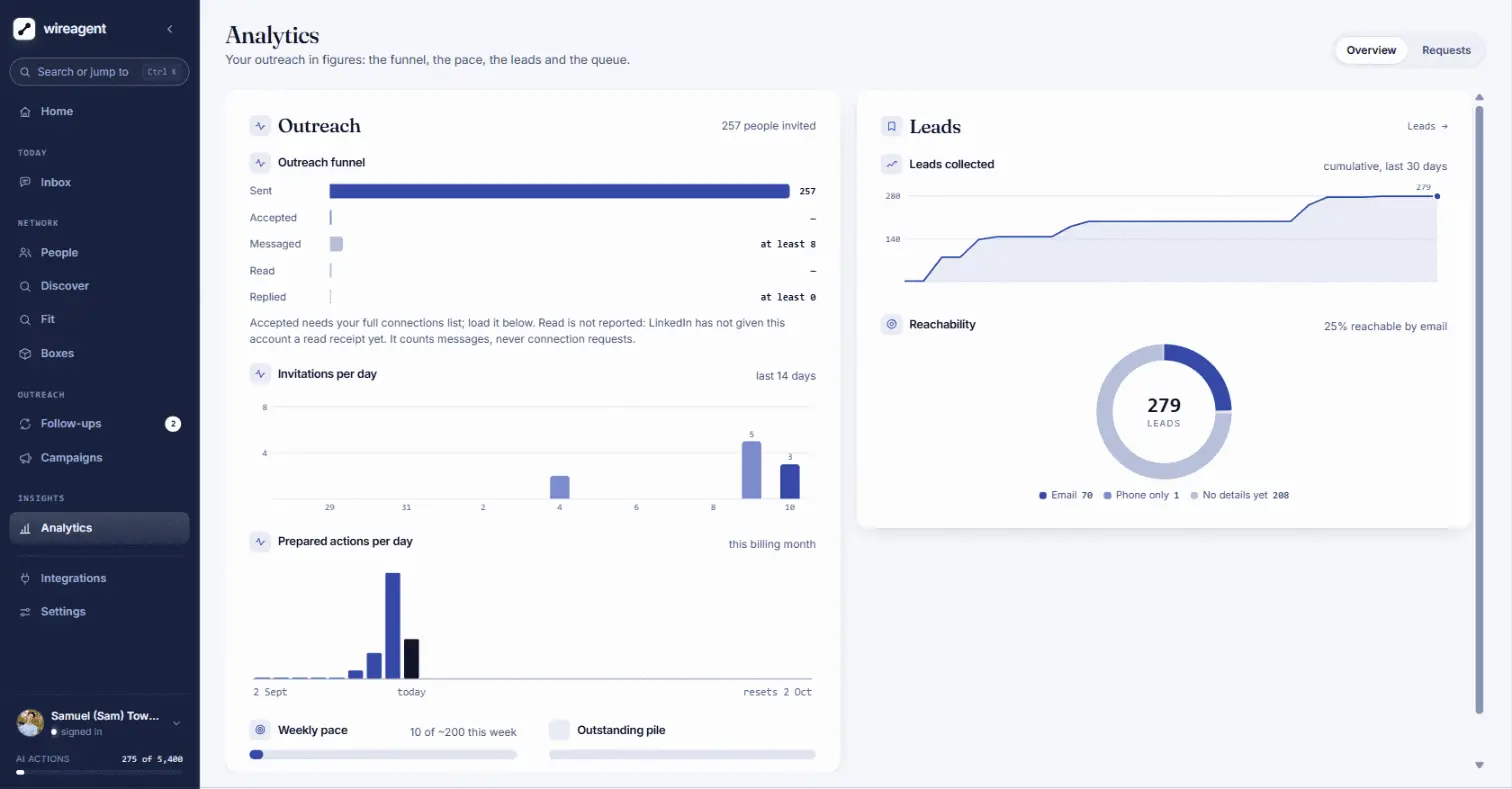This screenshot has width=1512, height=789.
Task: Click the Follow-ups refresh icon
Action: coord(26,424)
